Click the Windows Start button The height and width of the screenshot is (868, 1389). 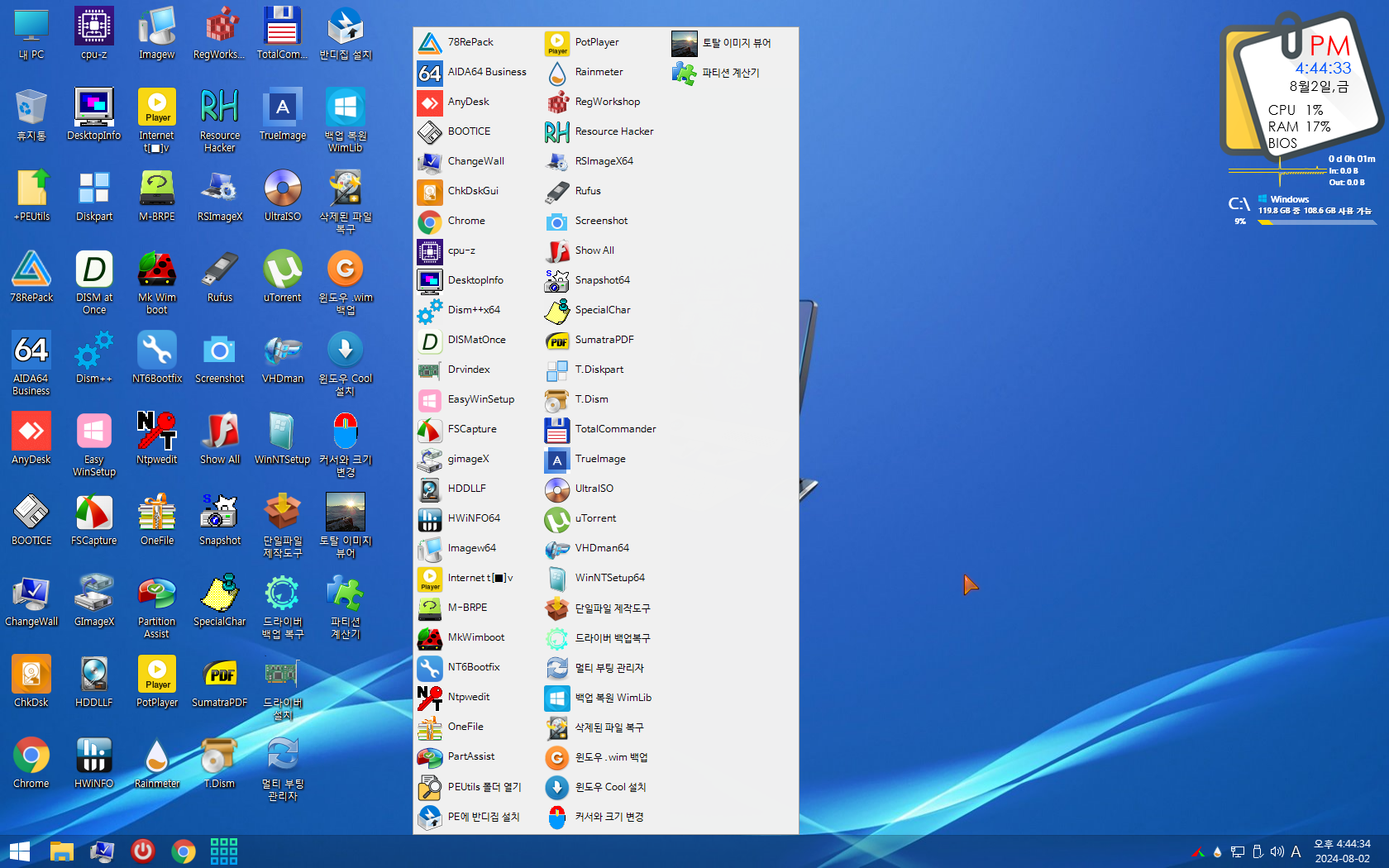coord(20,851)
